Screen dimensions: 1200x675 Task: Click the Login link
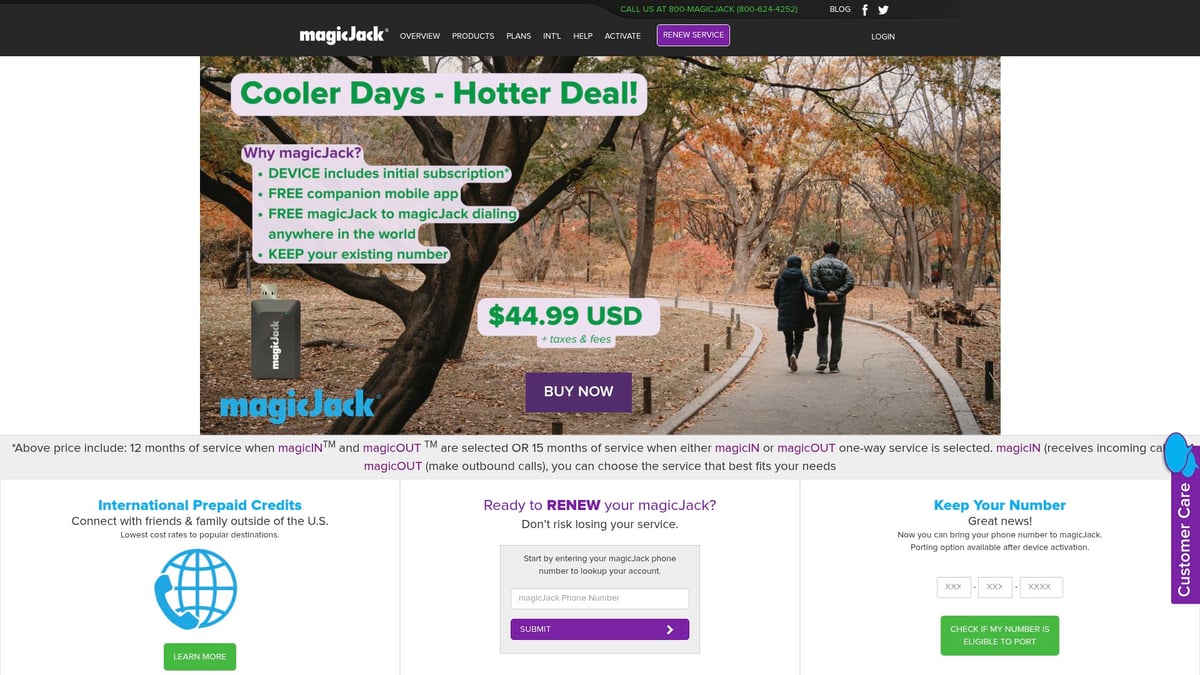883,36
